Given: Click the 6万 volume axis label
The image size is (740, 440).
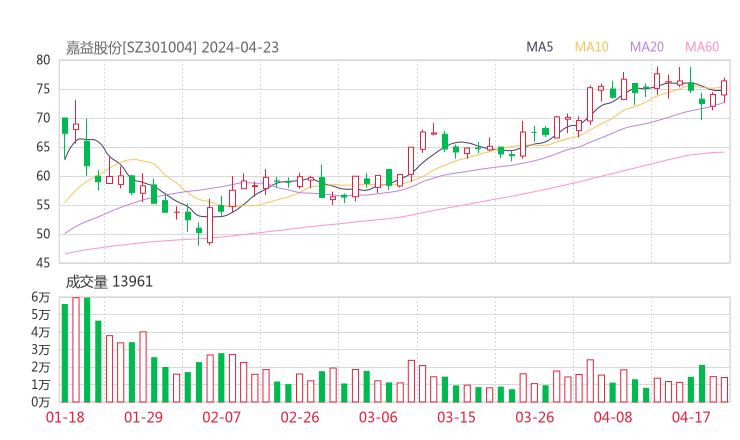Looking at the screenshot, I should [x=41, y=297].
